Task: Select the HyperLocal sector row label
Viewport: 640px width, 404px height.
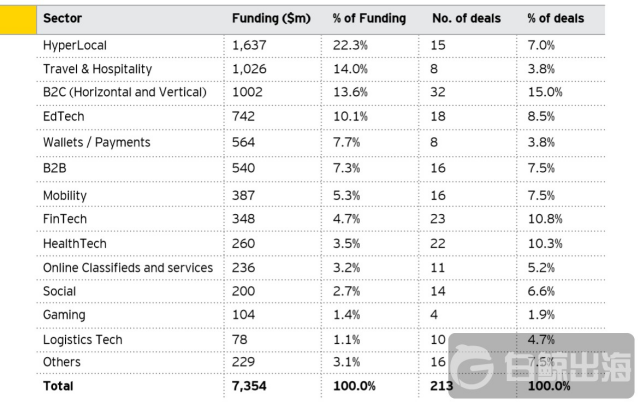Action: point(75,47)
